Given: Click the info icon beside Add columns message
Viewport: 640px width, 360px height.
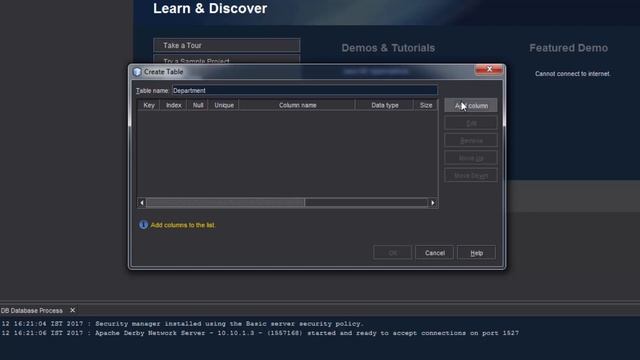Looking at the screenshot, I should click(143, 225).
